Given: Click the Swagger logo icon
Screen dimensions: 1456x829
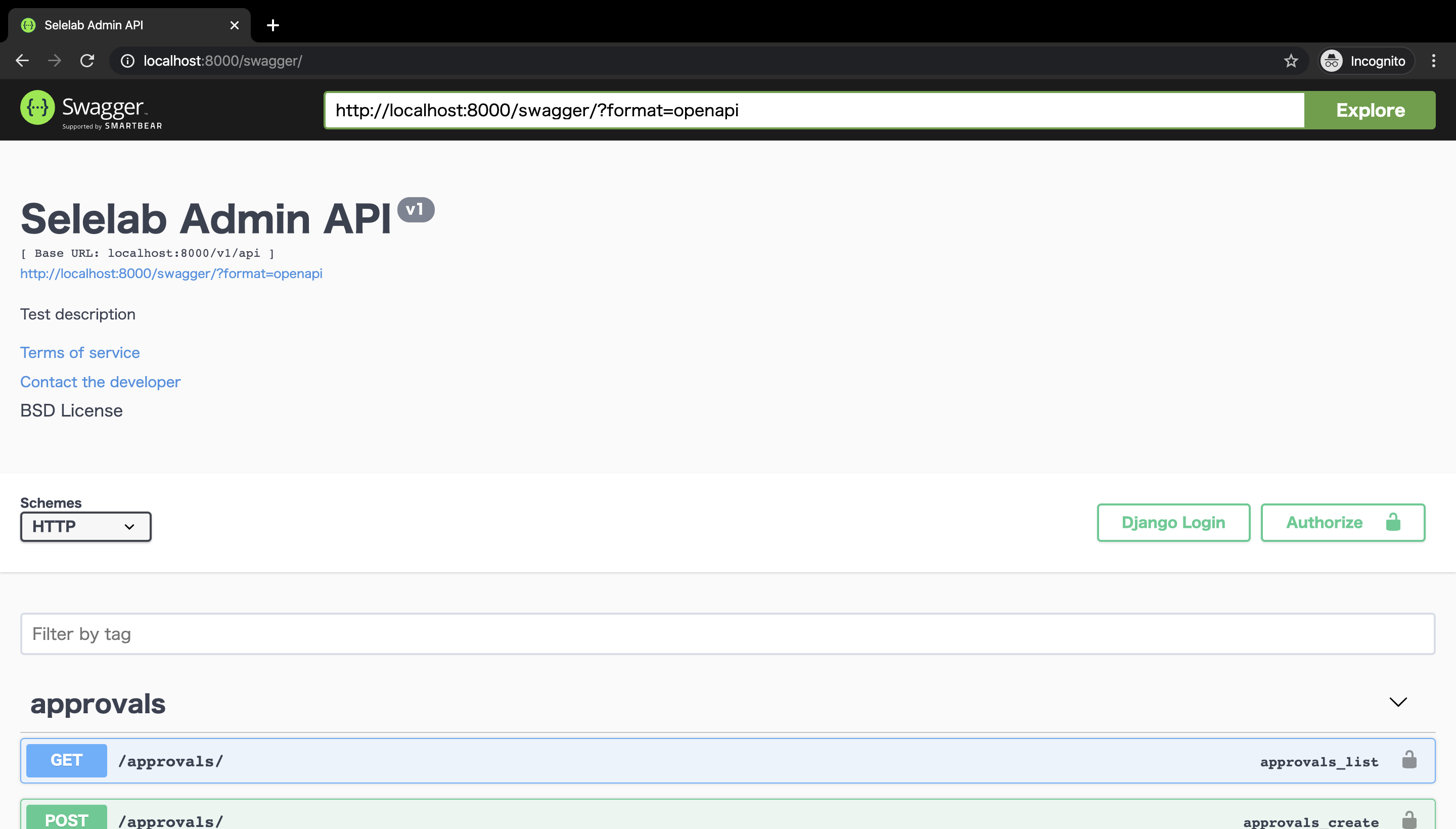Looking at the screenshot, I should [x=37, y=108].
